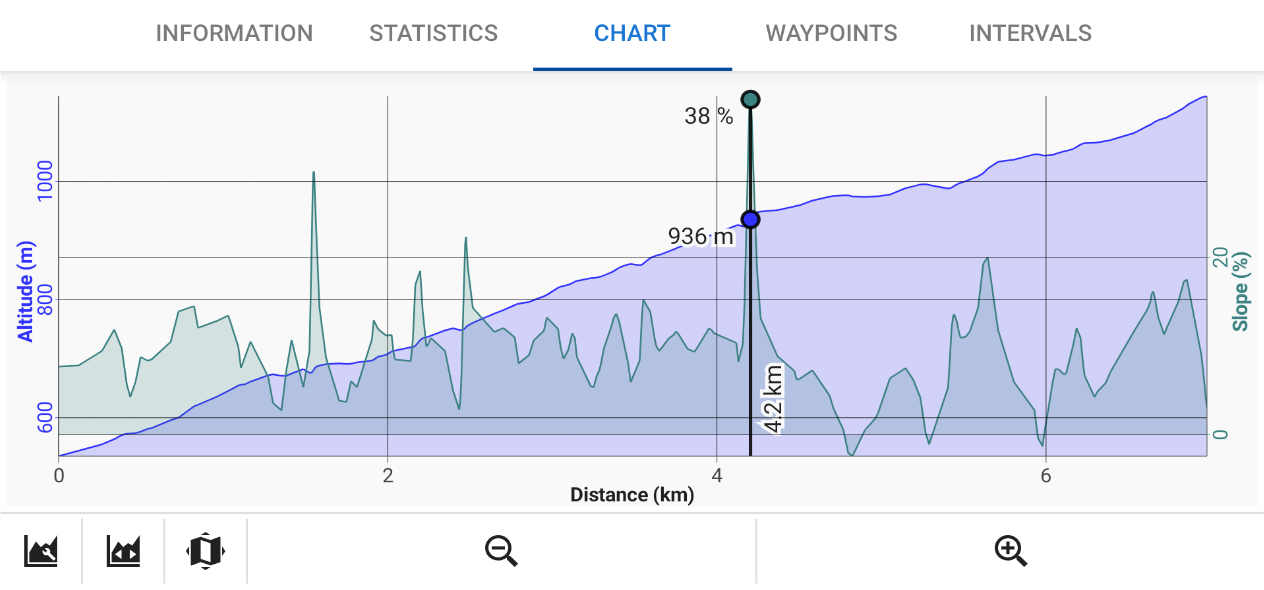Click the Slope (%) axis title
The height and width of the screenshot is (590, 1264).
[x=1241, y=291]
